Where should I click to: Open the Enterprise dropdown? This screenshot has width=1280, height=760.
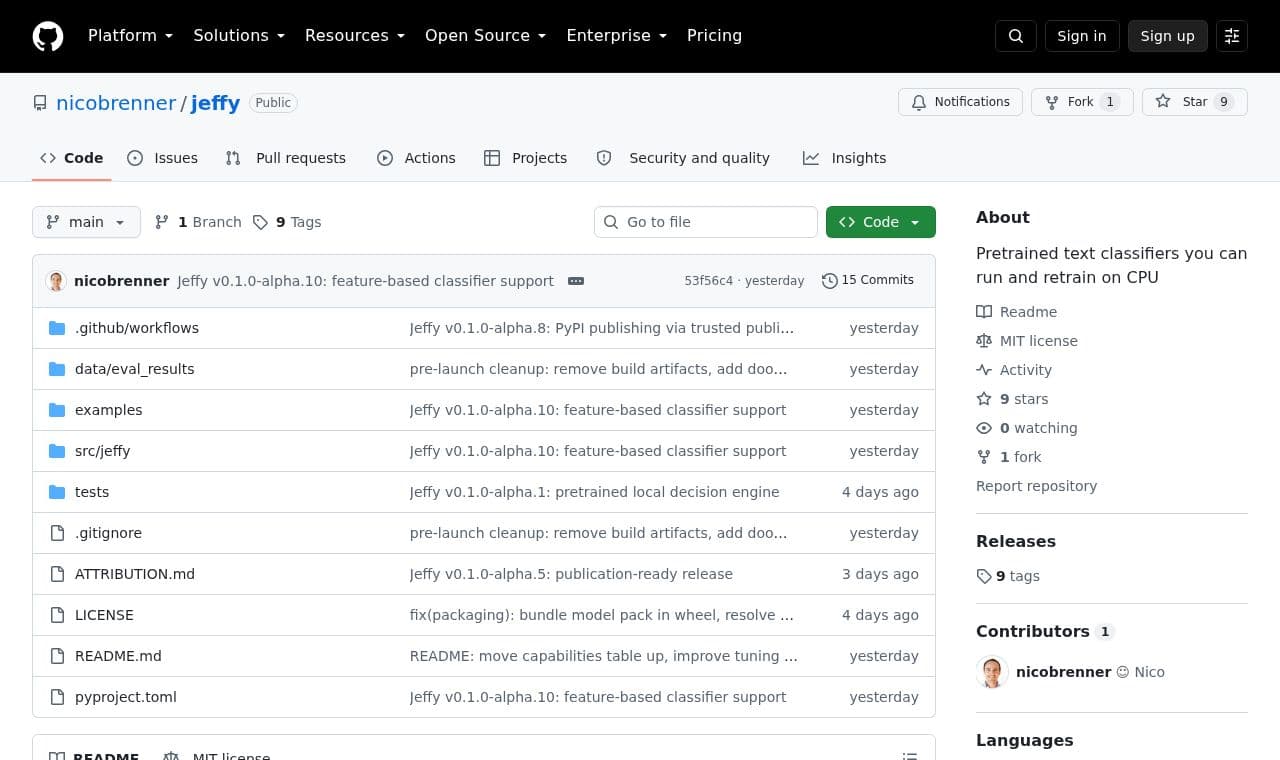click(x=616, y=36)
